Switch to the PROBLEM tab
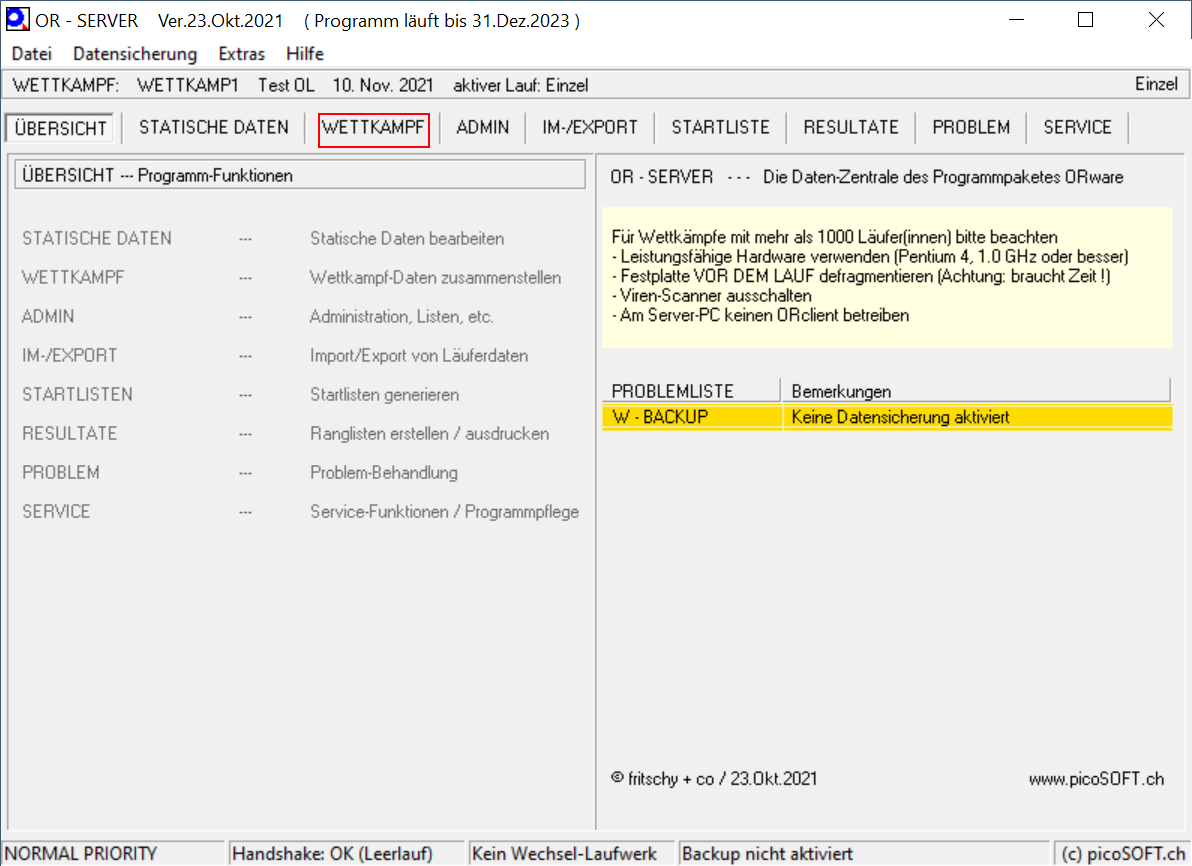This screenshot has width=1192, height=866. [971, 128]
